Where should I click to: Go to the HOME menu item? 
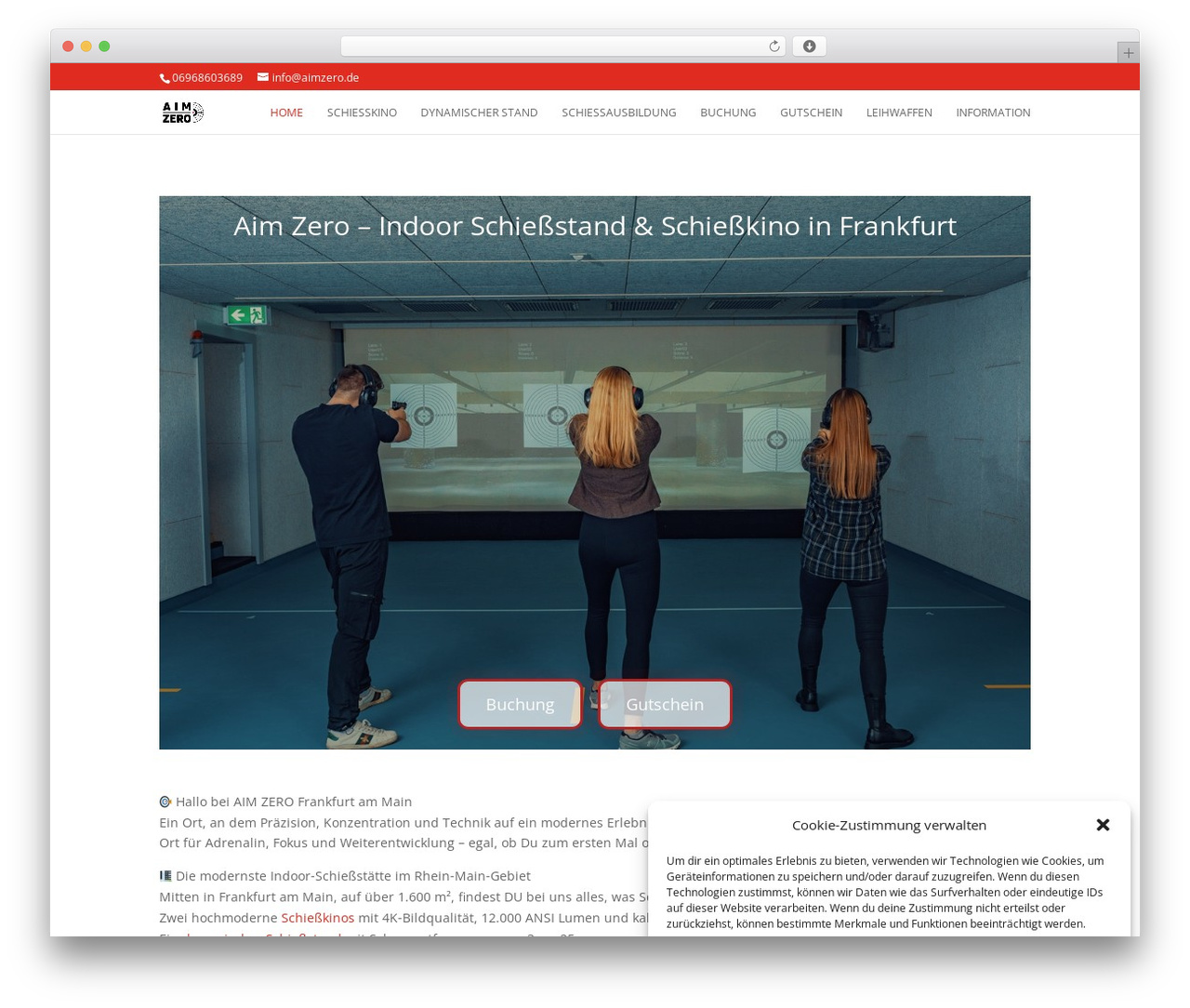tap(286, 113)
